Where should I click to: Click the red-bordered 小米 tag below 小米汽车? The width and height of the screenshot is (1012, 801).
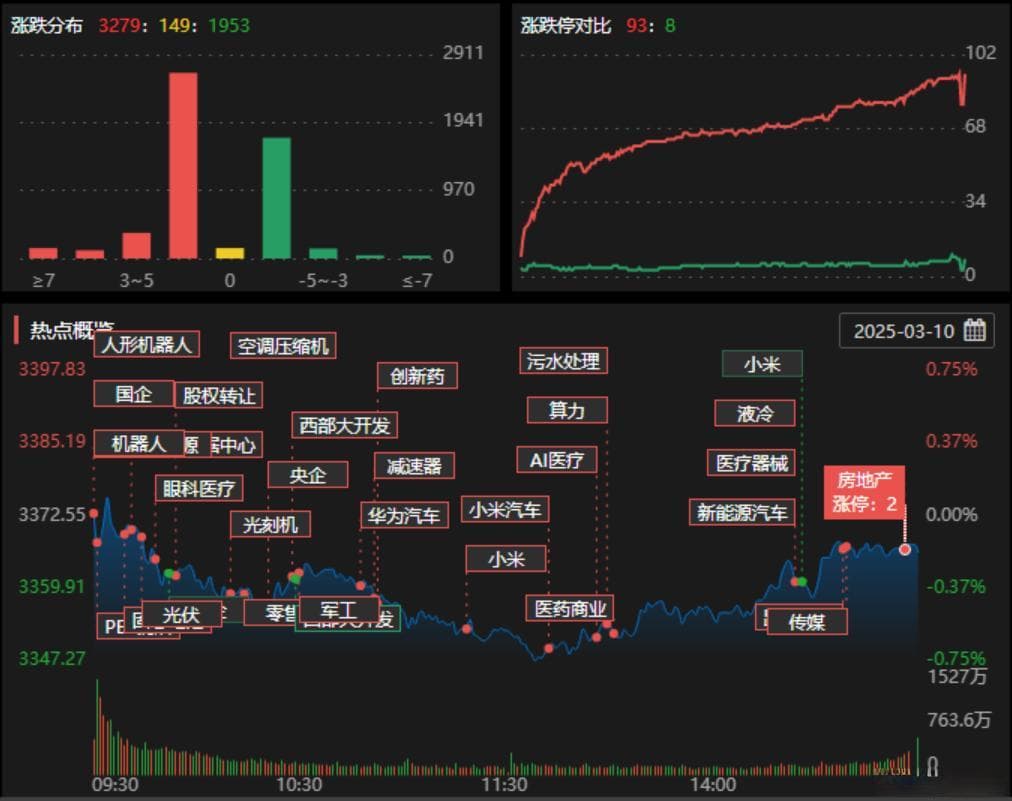click(506, 559)
